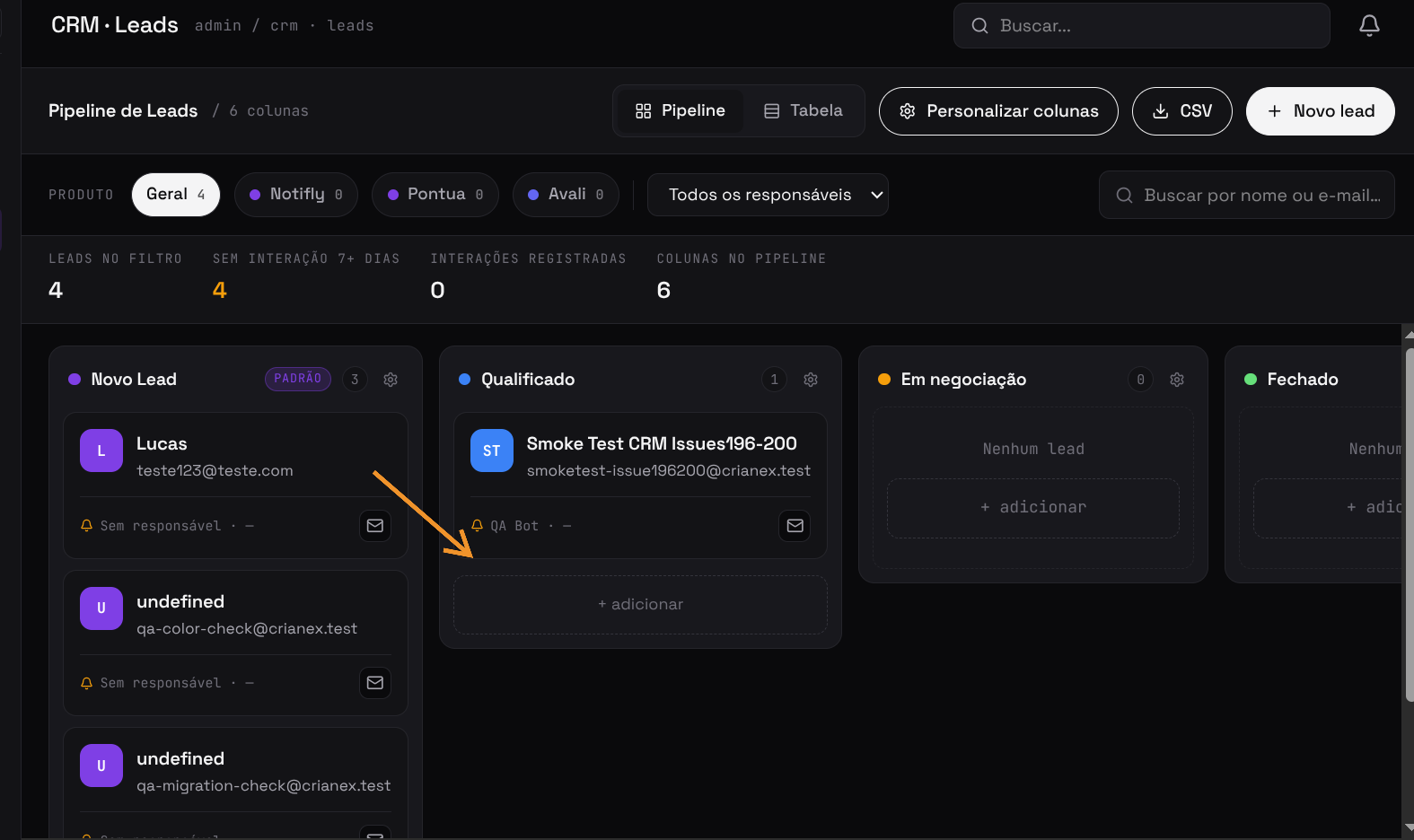Open Novo Lead column settings gear
The width and height of the screenshot is (1414, 840).
pyautogui.click(x=391, y=380)
